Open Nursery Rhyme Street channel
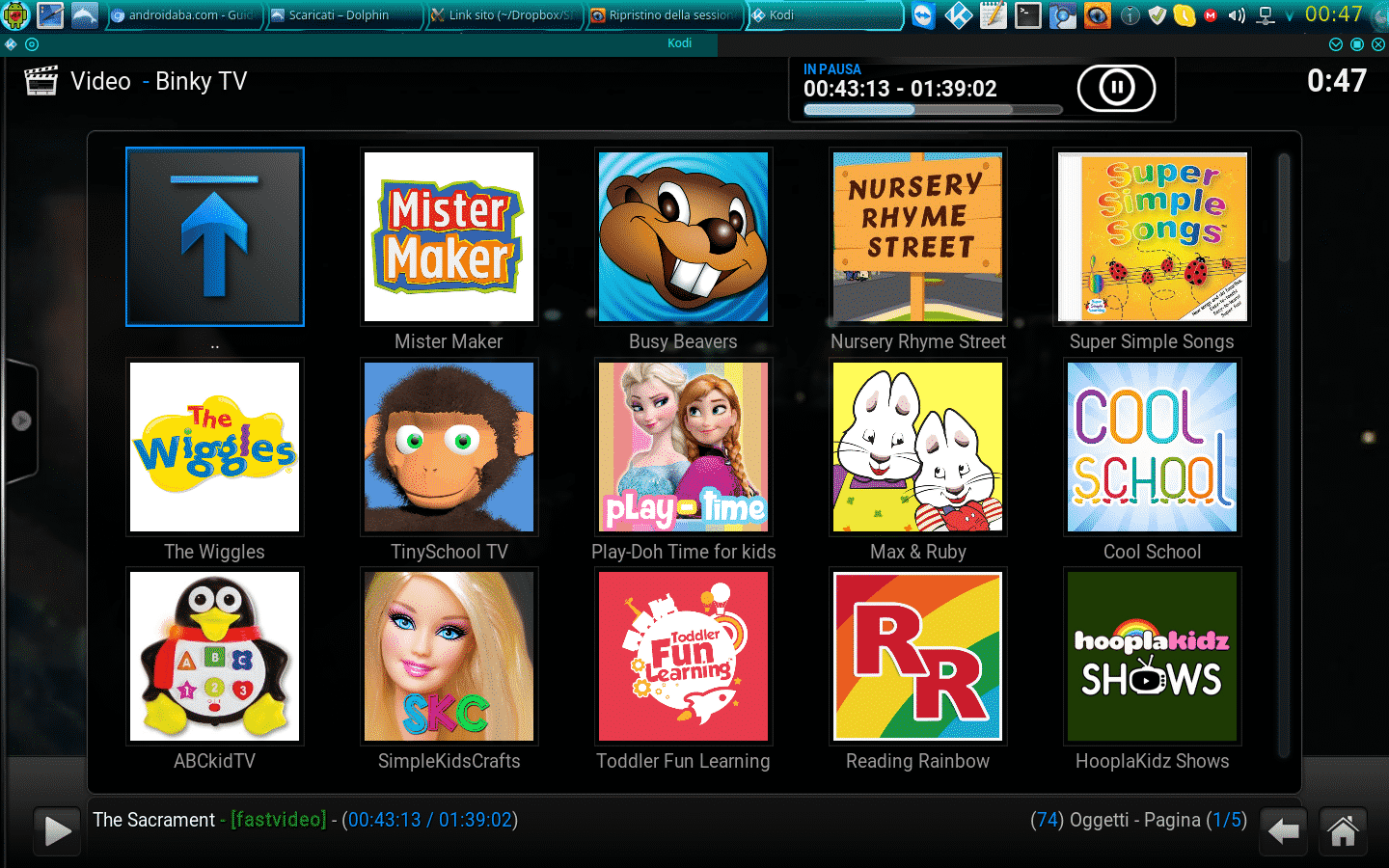Image resolution: width=1389 pixels, height=868 pixels. tap(917, 237)
